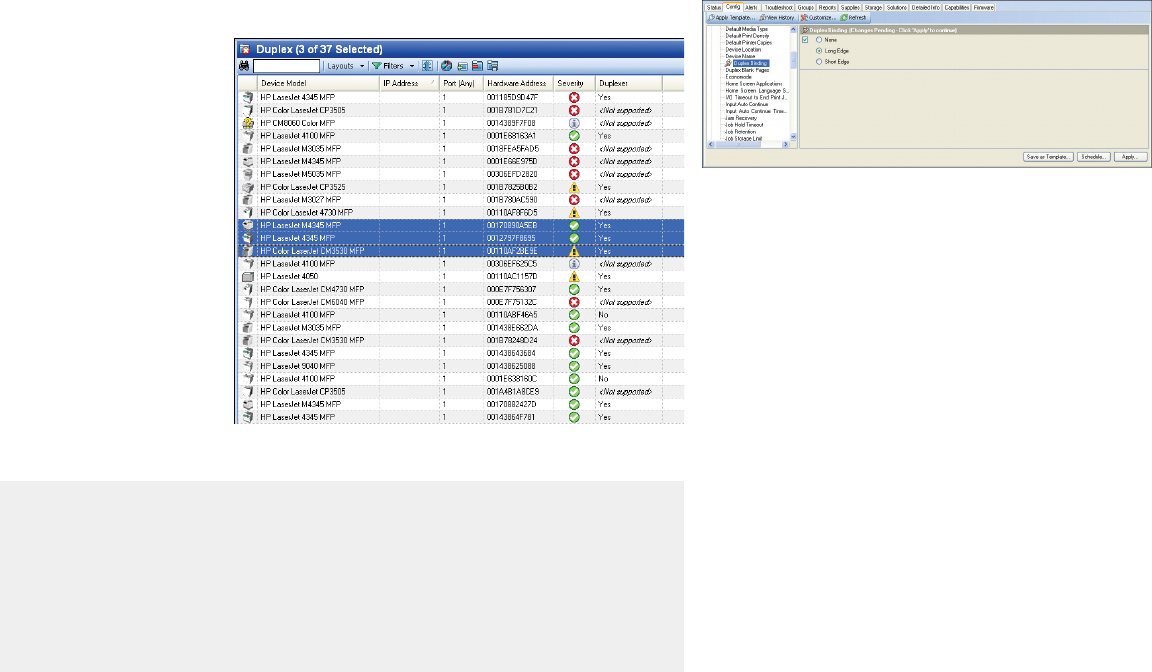Image resolution: width=1152 pixels, height=672 pixels.
Task: Click the green check icon for 0001E68163A1
Action: [574, 136]
